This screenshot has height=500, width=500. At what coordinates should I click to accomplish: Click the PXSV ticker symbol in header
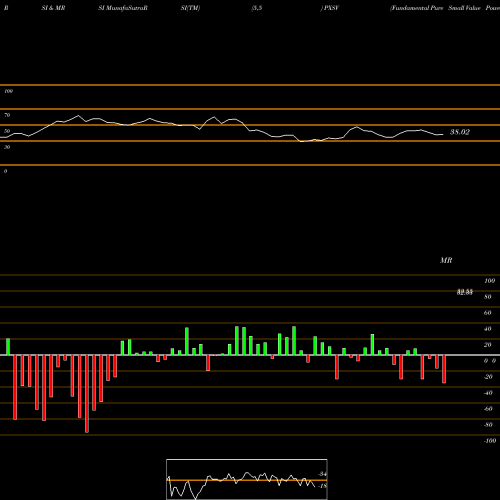click(331, 8)
